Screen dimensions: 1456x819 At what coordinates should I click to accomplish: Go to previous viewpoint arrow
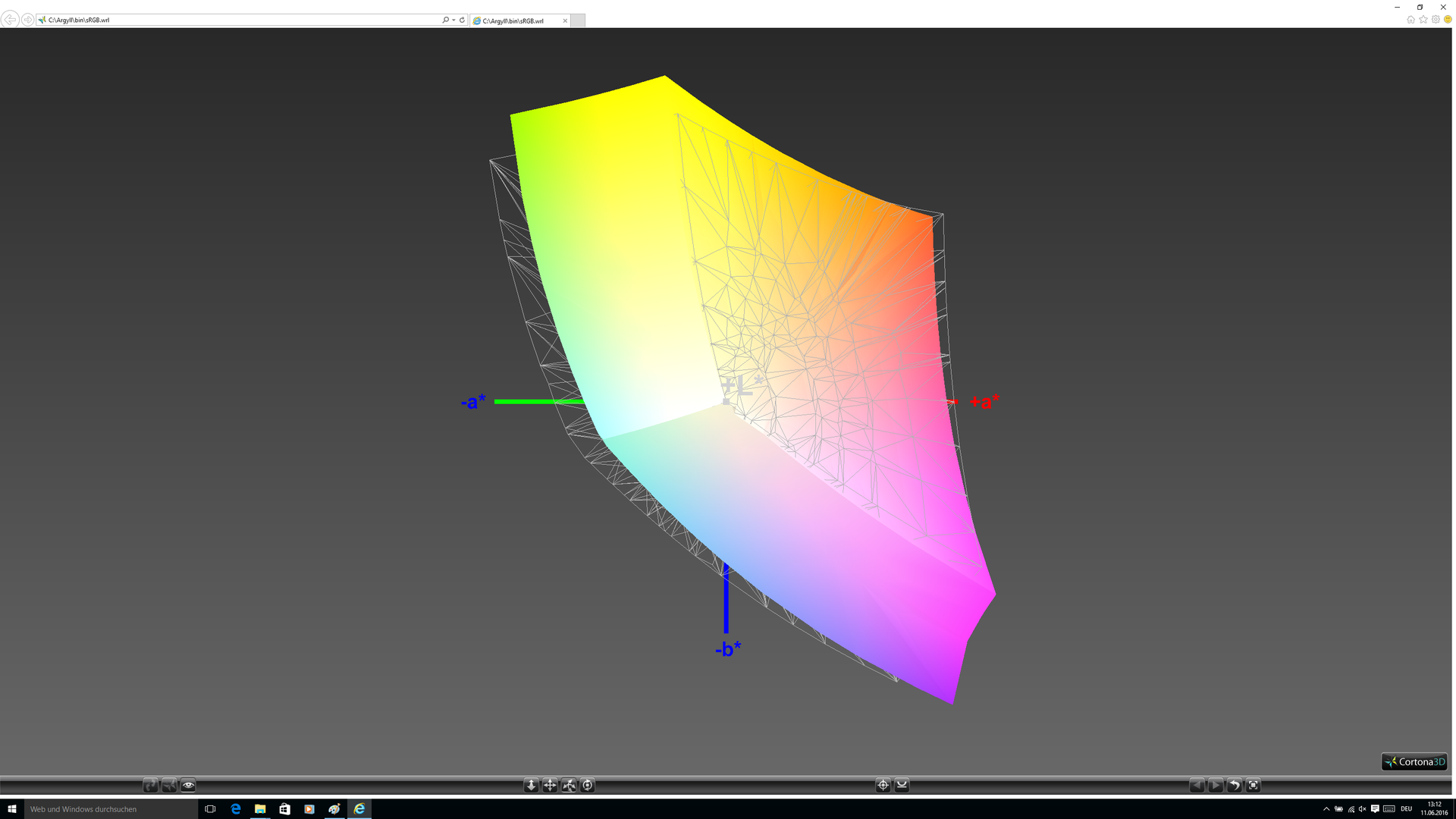[x=1197, y=786]
